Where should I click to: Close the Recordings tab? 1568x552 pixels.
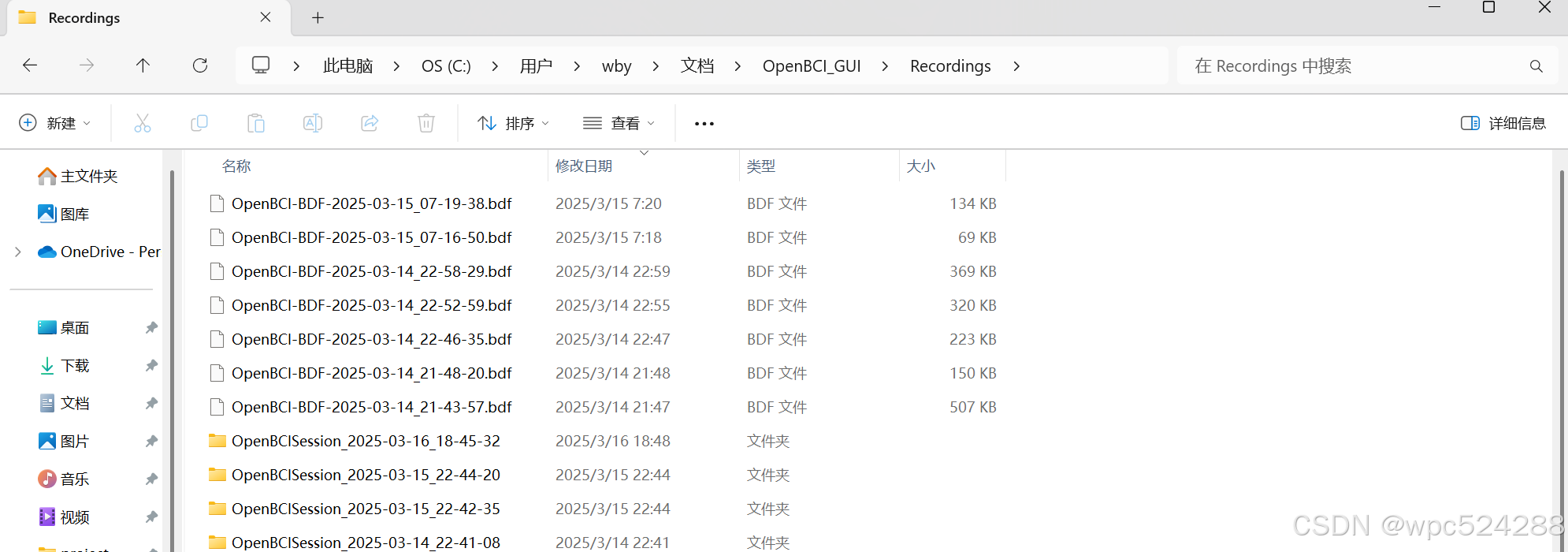(266, 17)
